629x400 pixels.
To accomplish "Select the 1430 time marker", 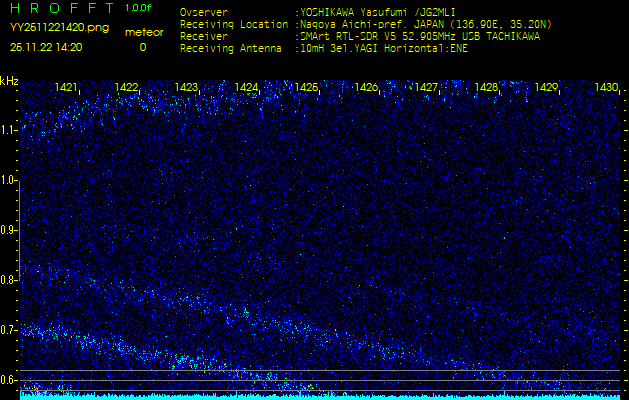I will tap(606, 88).
